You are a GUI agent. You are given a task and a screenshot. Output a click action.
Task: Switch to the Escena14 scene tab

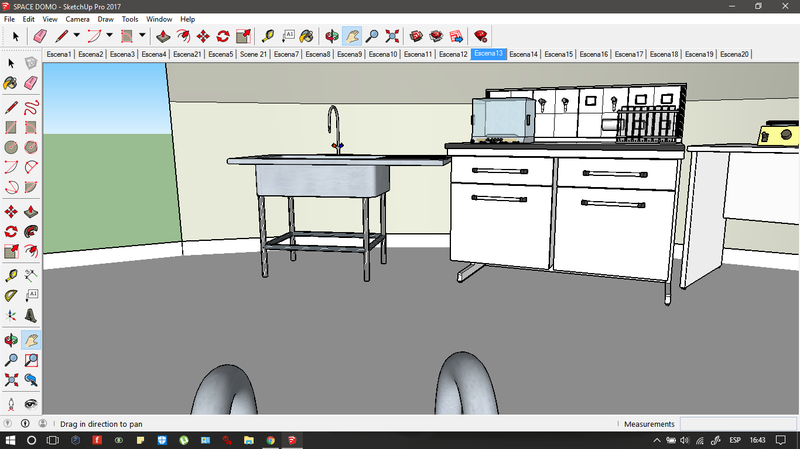click(524, 54)
